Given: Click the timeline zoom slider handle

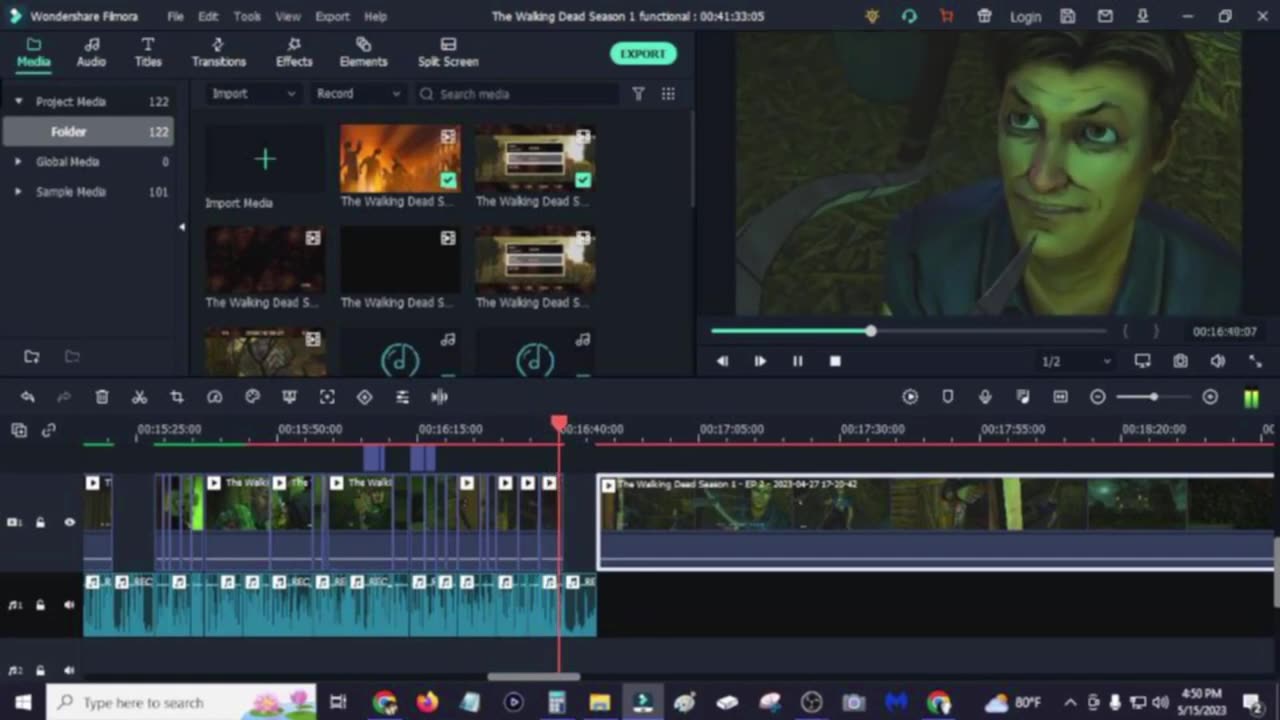Looking at the screenshot, I should [x=1153, y=397].
